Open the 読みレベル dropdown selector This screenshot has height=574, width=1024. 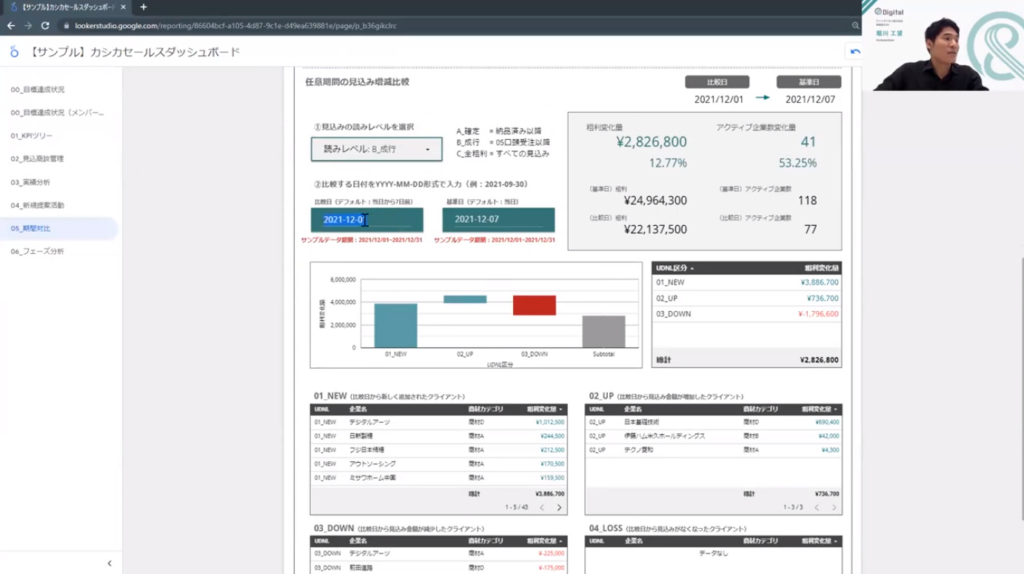(375, 149)
